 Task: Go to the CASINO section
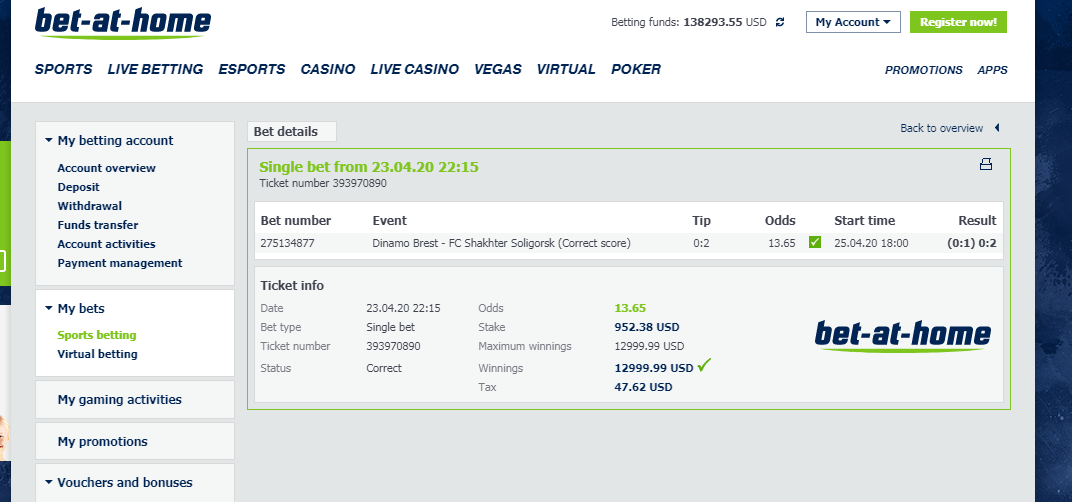[x=327, y=69]
